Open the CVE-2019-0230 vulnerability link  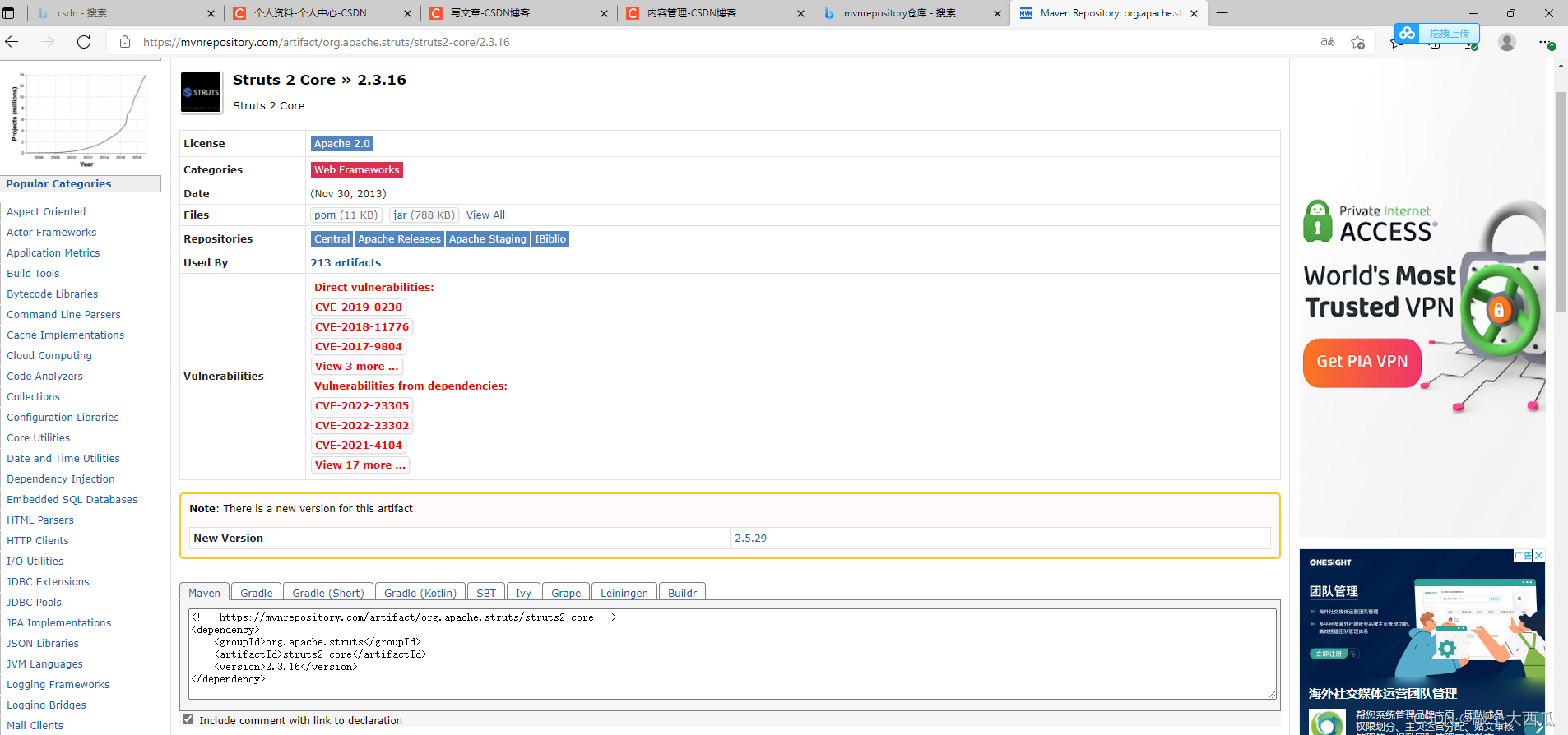[x=359, y=307]
